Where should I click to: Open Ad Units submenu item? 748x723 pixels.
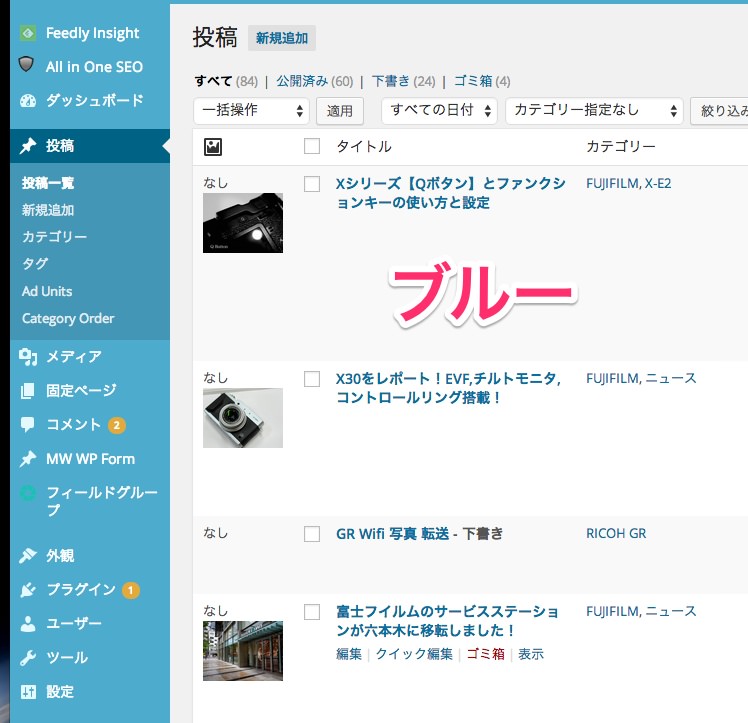click(x=47, y=291)
